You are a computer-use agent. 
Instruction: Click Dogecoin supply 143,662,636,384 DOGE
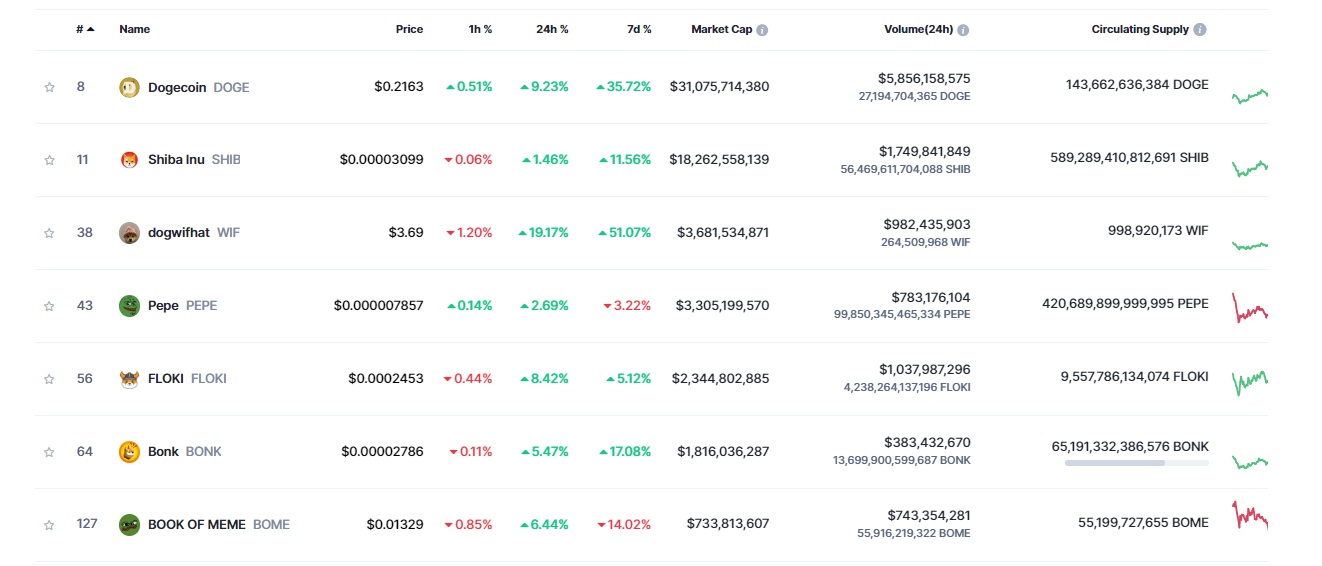1137,85
